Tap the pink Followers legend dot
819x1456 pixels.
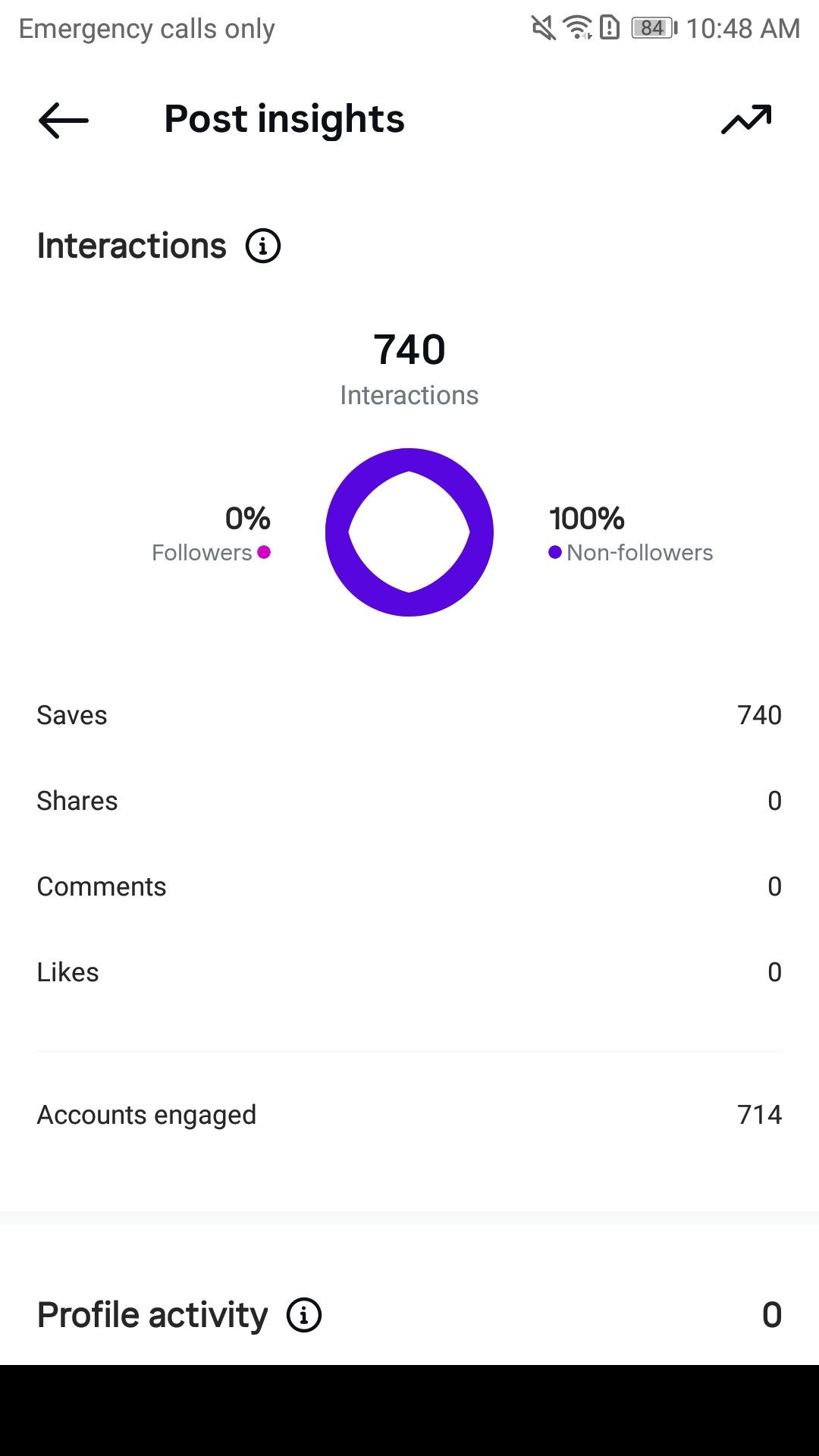coord(264,552)
